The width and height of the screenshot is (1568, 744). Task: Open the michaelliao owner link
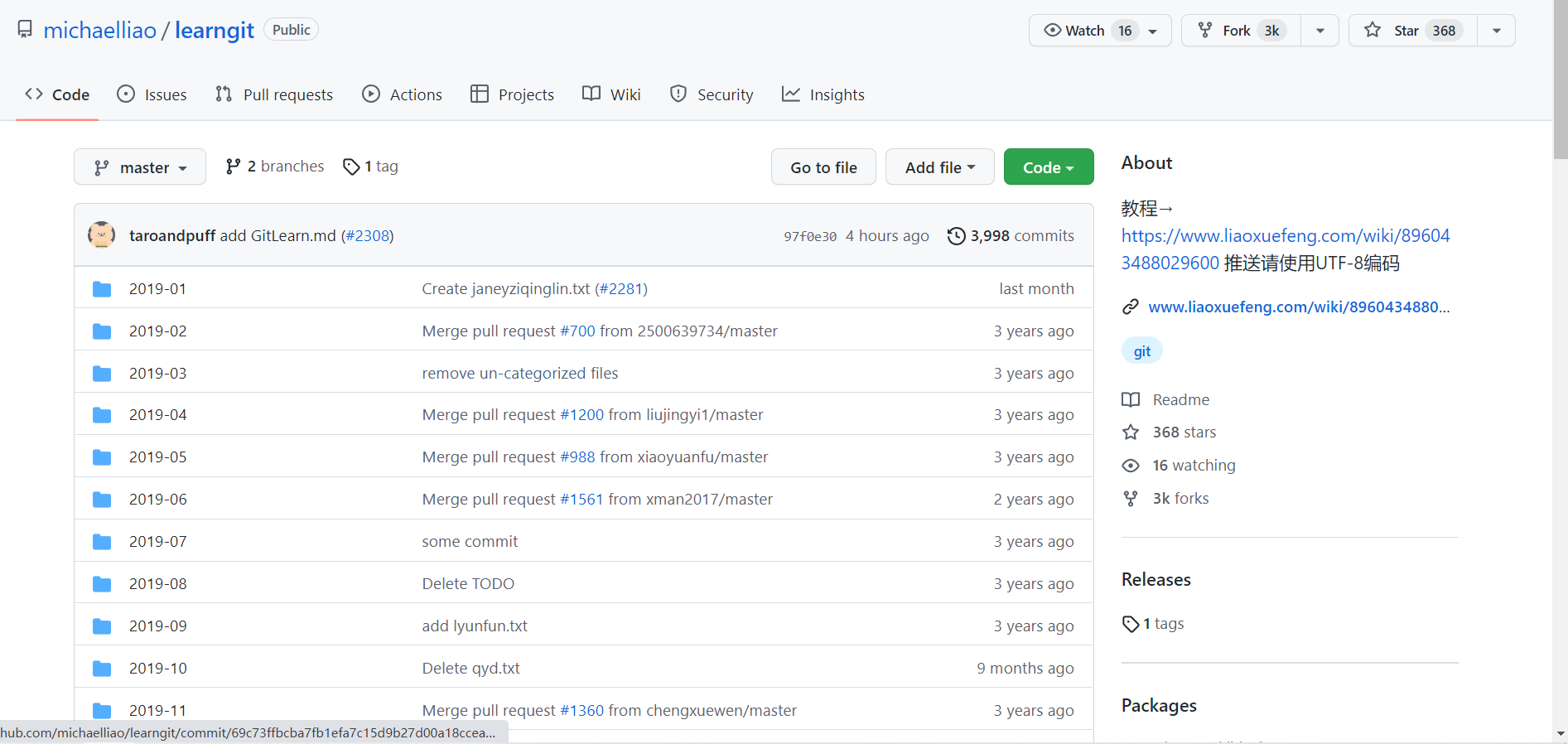[100, 31]
